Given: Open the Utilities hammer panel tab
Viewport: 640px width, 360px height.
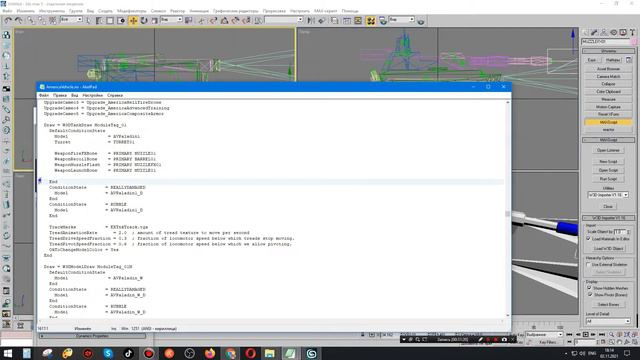Looking at the screenshot, I should coord(632,32).
